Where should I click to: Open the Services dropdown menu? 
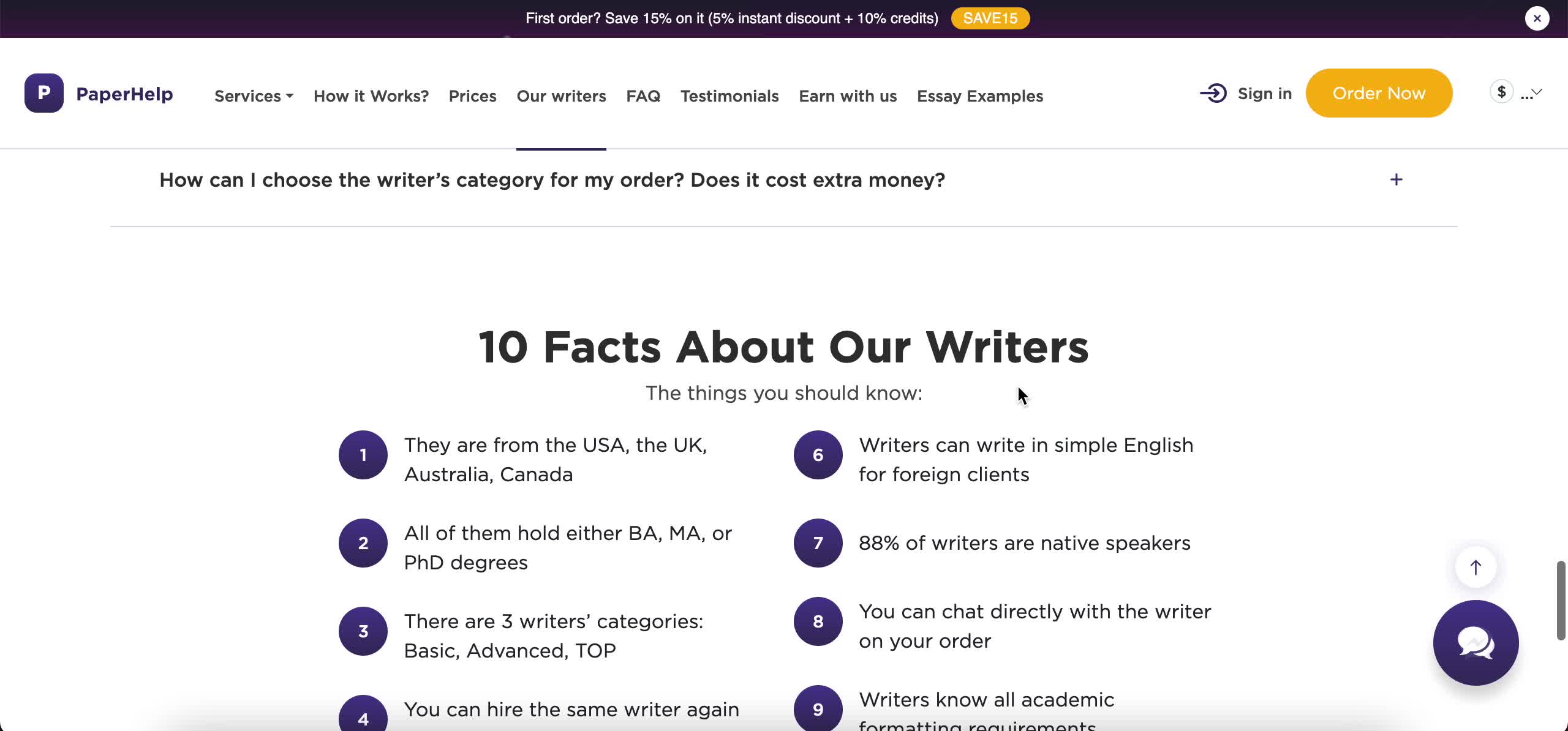click(254, 96)
